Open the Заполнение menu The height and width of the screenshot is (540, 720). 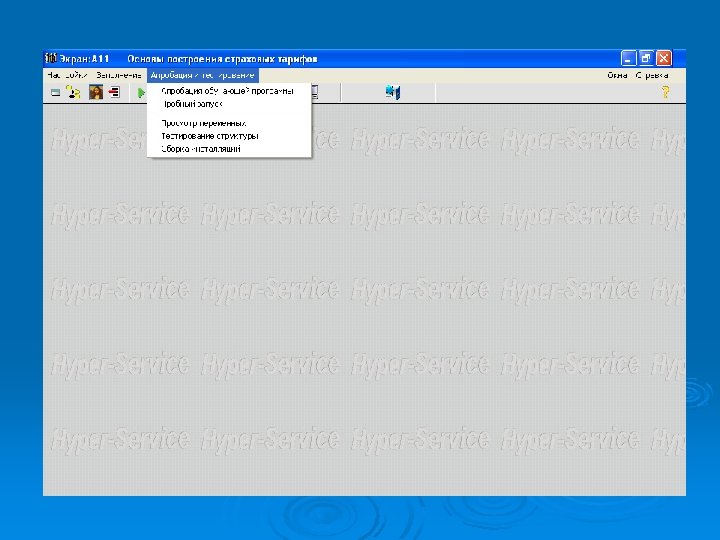[x=119, y=75]
